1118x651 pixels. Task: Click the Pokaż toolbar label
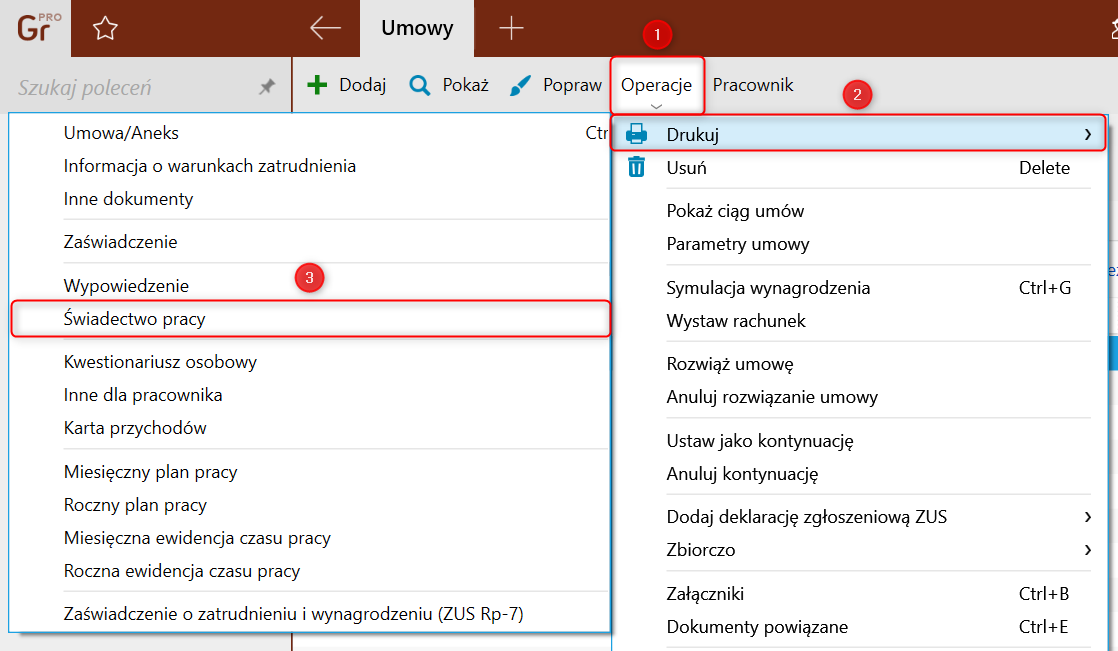pyautogui.click(x=465, y=85)
